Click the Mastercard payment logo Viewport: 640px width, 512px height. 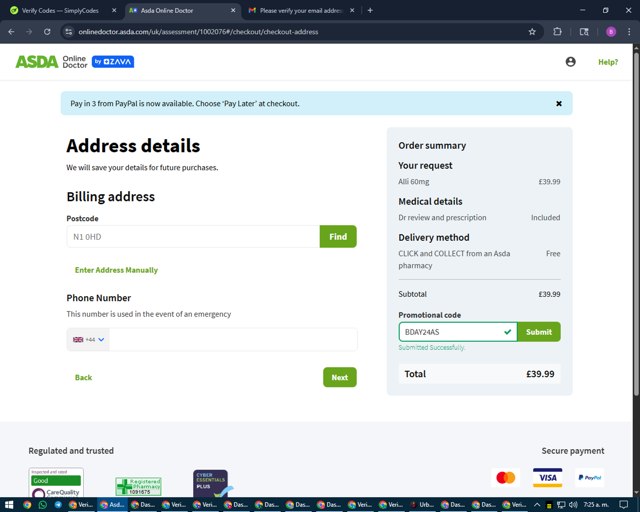(x=506, y=477)
